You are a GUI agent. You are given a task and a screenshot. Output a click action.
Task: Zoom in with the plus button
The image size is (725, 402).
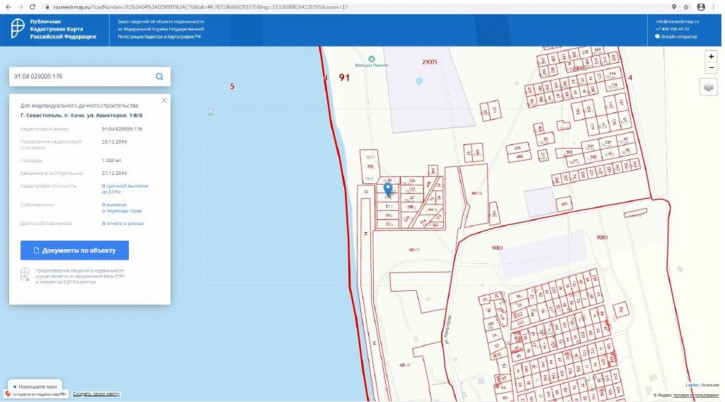[710, 57]
